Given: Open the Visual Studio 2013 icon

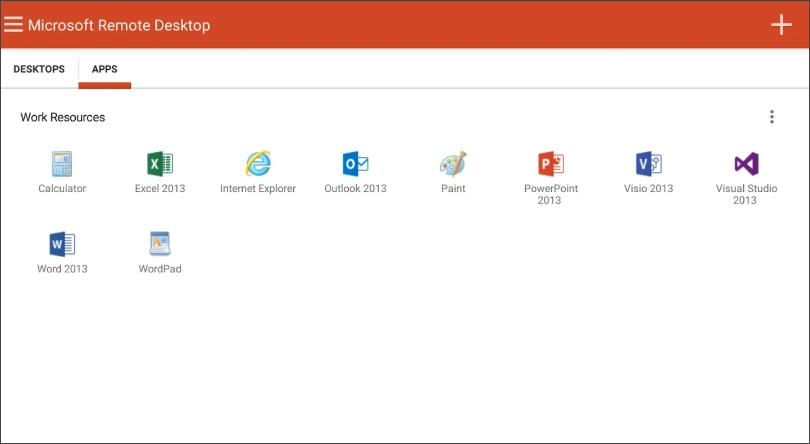Looking at the screenshot, I should pyautogui.click(x=746, y=164).
